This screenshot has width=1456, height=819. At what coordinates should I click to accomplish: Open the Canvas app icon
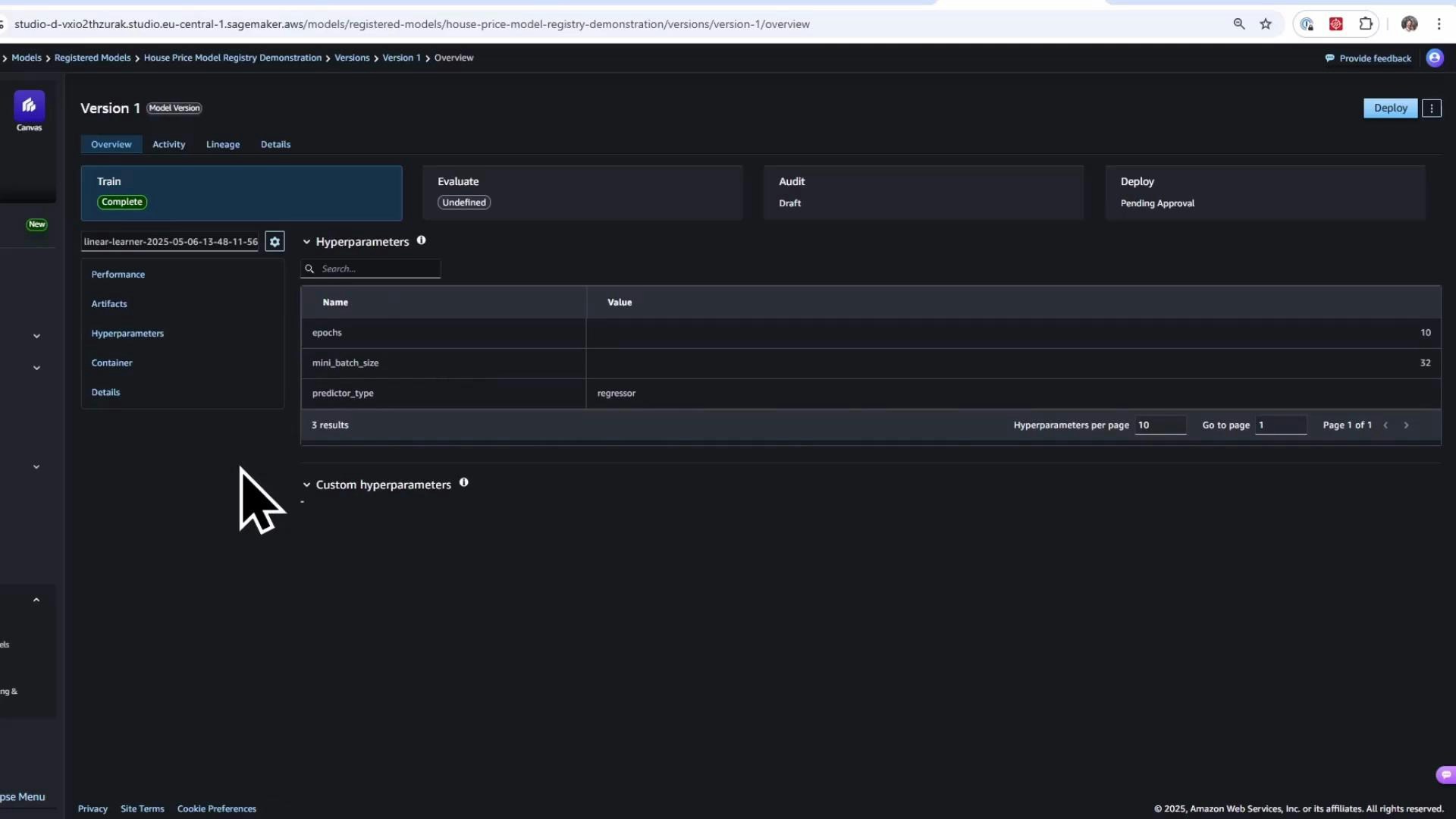(29, 105)
